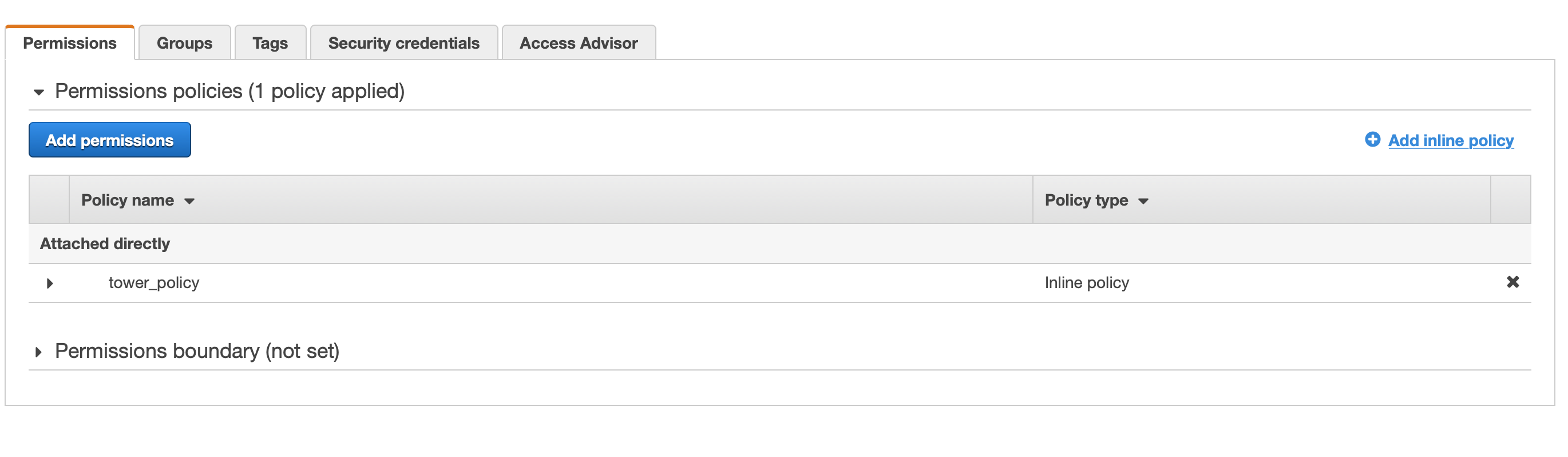The image size is (1568, 457).
Task: Collapse the Permissions policies section arrow
Action: [39, 93]
